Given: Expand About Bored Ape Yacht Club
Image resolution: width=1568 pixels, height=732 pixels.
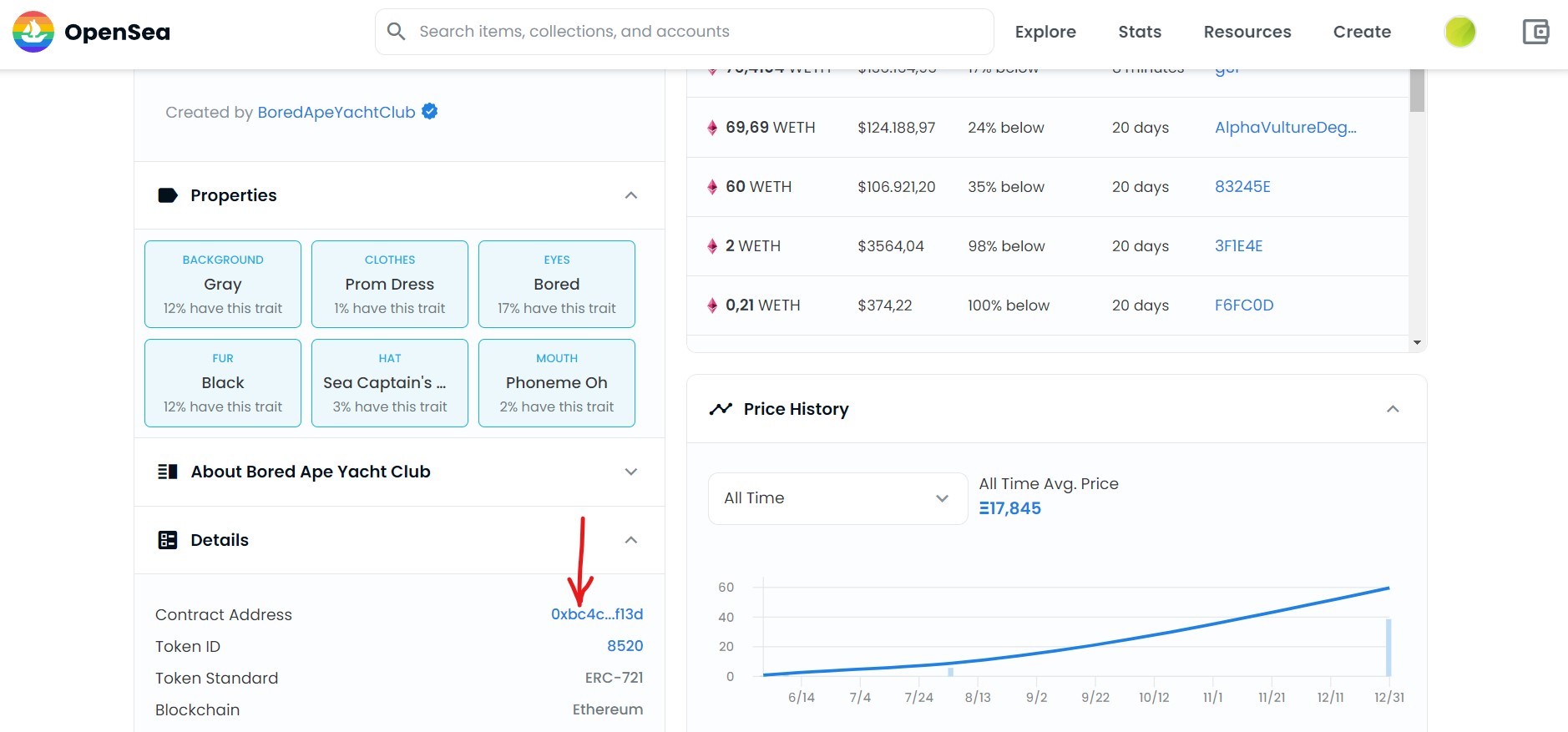Looking at the screenshot, I should 631,472.
